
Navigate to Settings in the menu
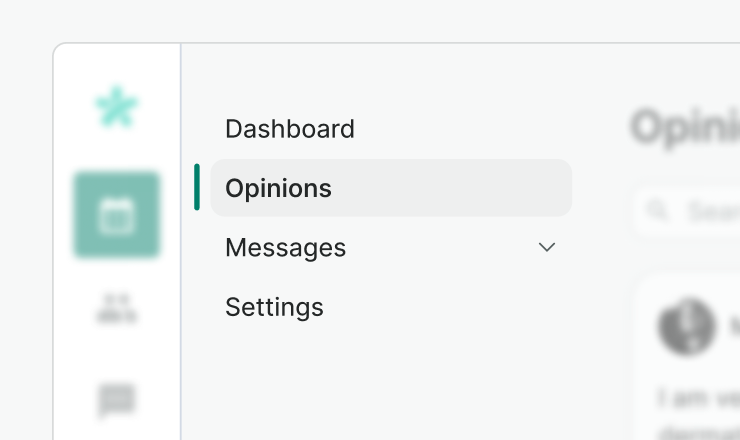275,307
